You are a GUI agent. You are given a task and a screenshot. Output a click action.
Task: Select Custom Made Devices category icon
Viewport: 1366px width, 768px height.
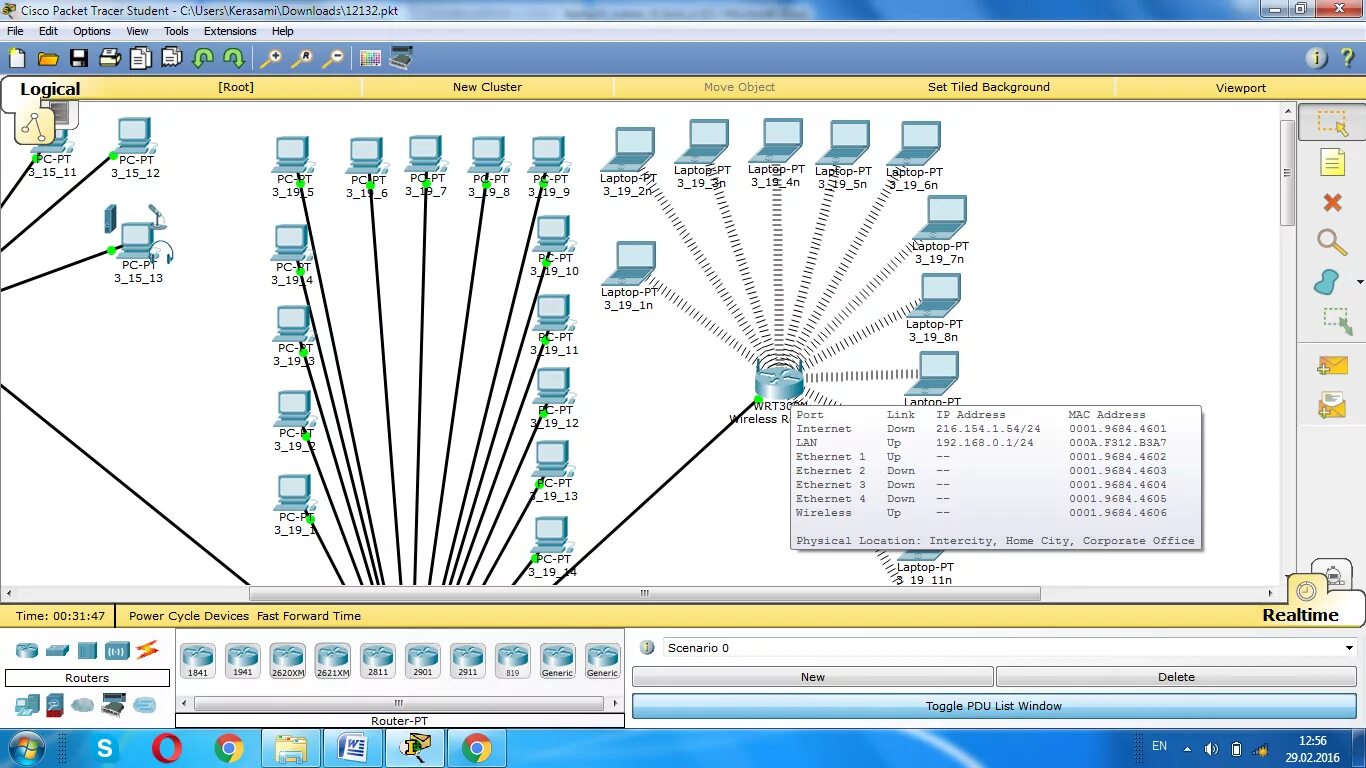point(113,705)
